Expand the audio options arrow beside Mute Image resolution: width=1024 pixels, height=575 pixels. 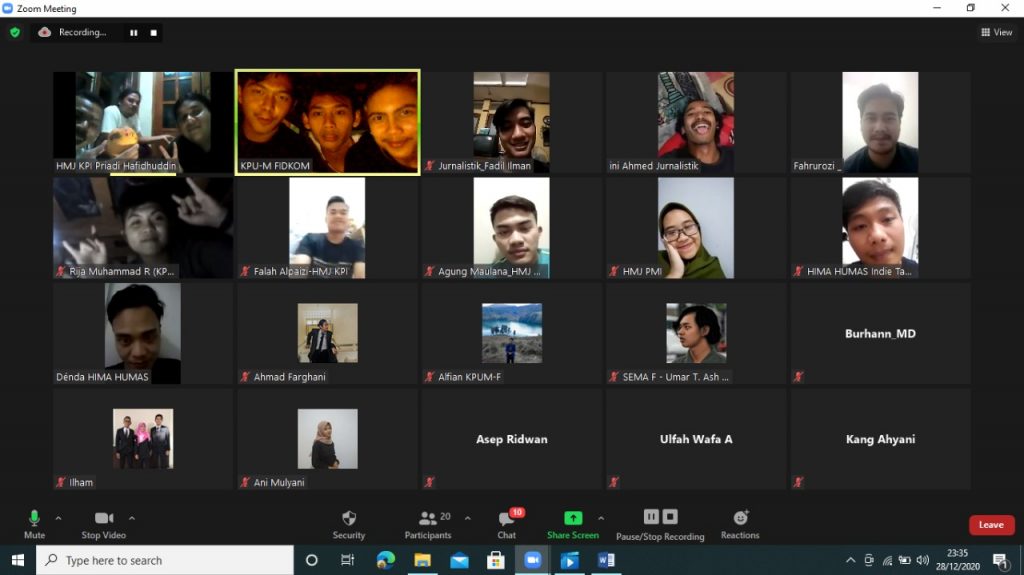tap(58, 518)
